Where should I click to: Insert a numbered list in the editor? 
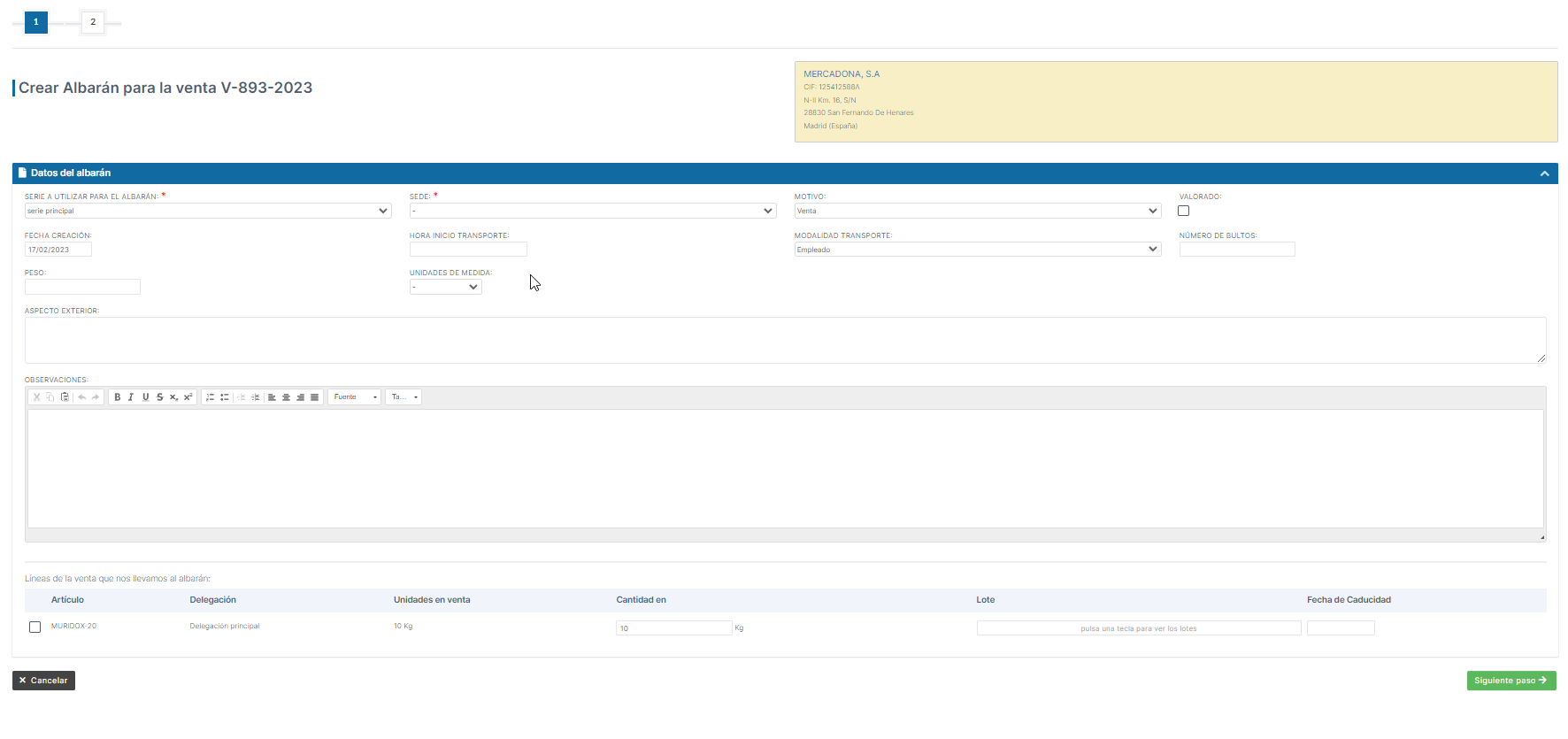click(x=211, y=397)
